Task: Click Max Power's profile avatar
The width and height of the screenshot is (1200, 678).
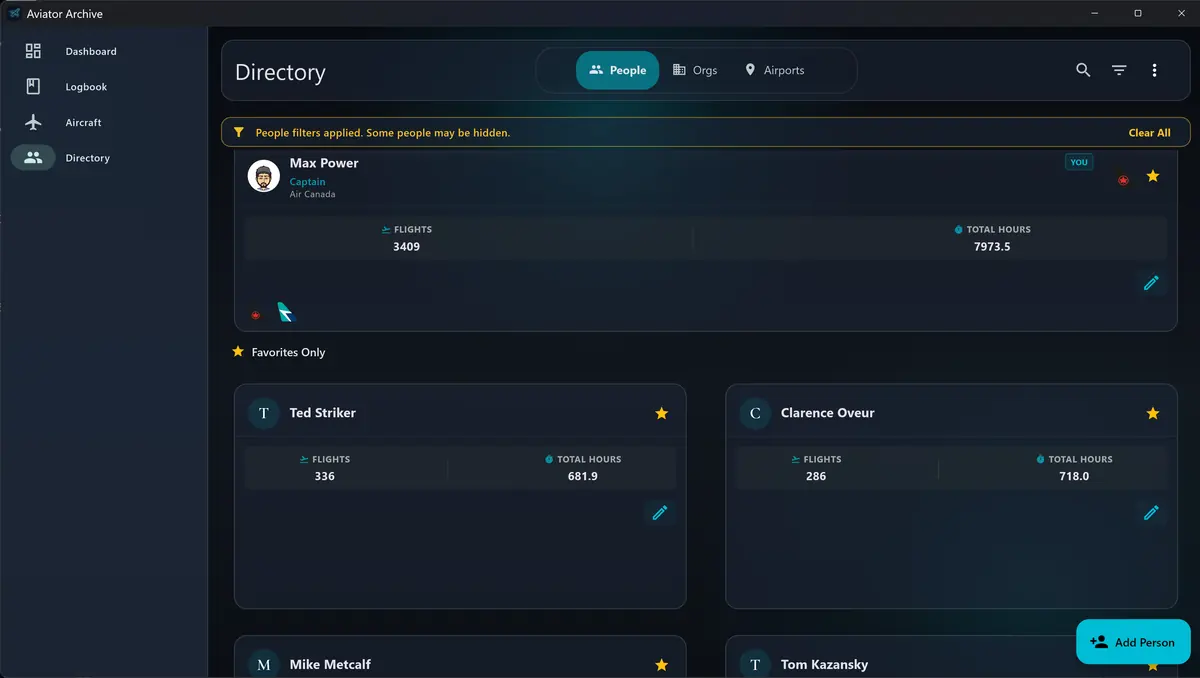Action: point(264,176)
